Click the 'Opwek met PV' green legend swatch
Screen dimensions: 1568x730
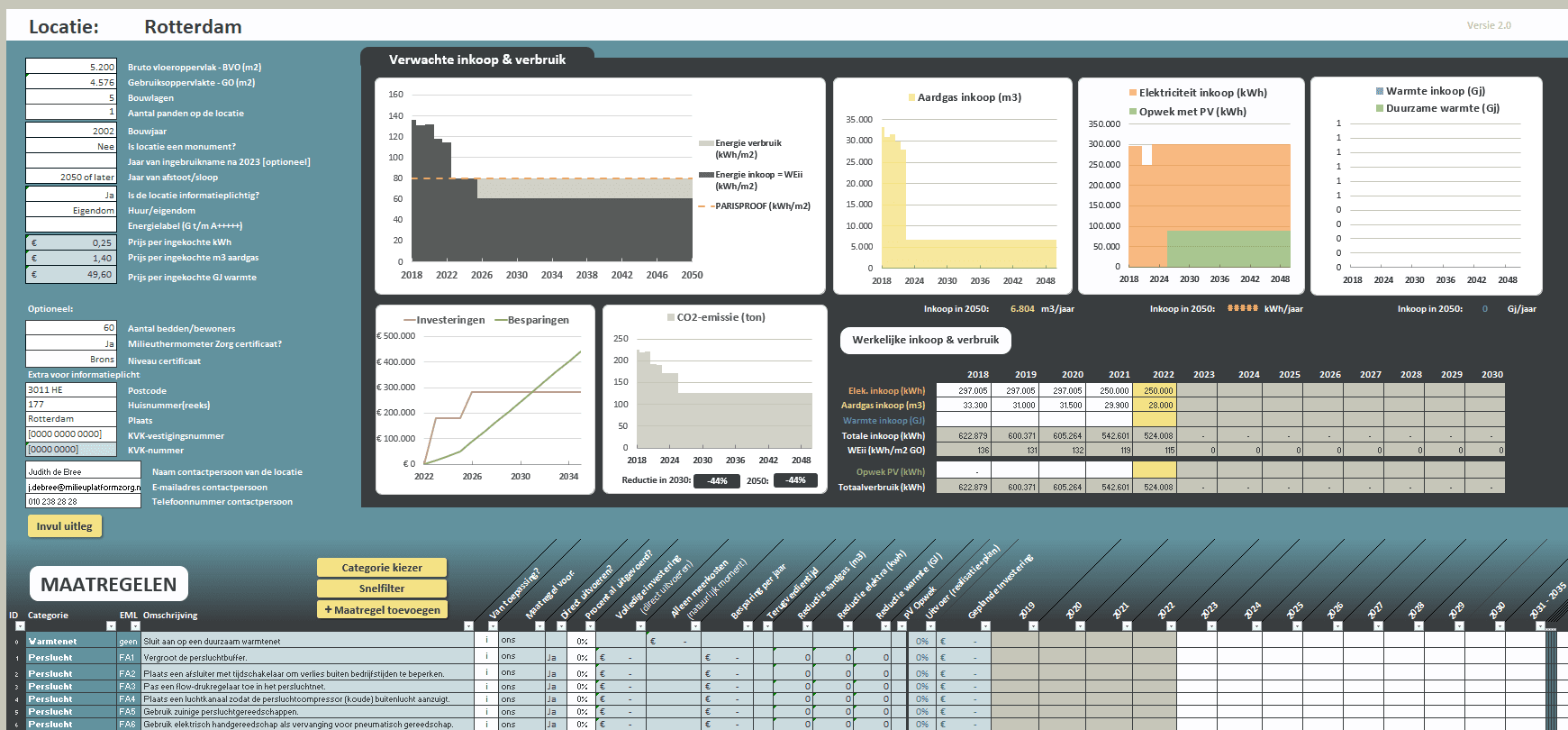pyautogui.click(x=1133, y=112)
